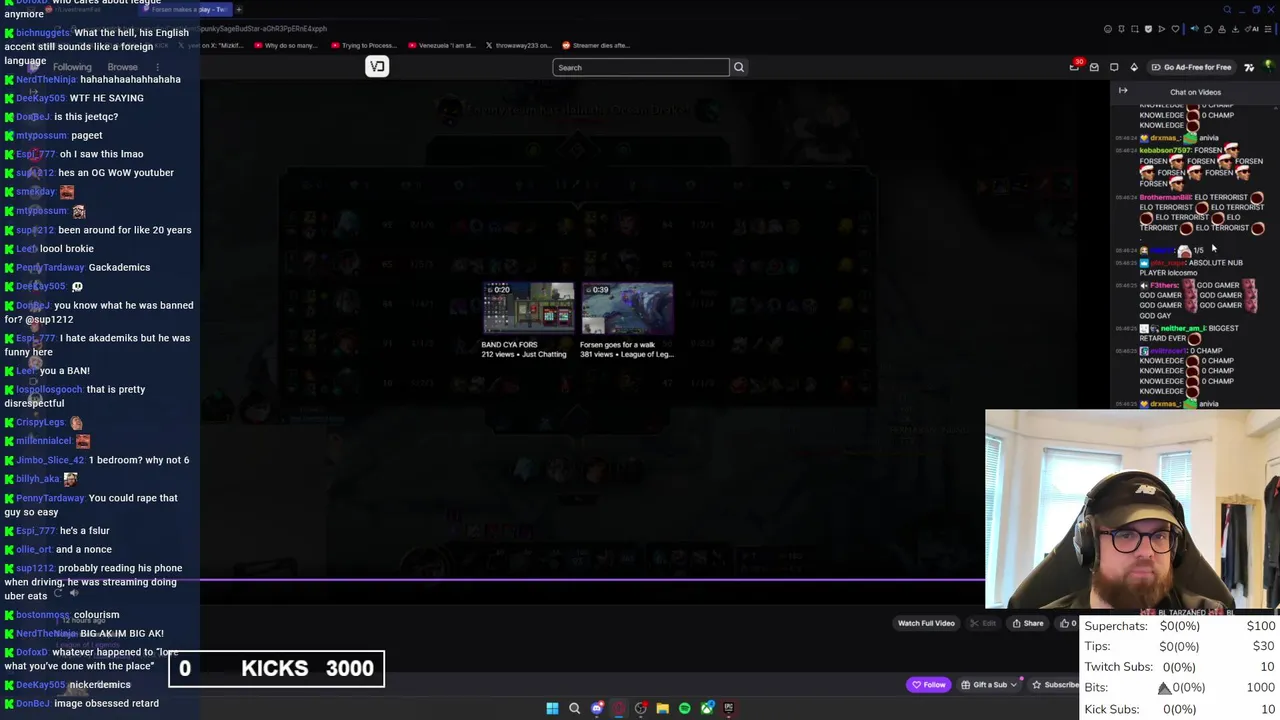The height and width of the screenshot is (720, 1280).
Task: Click the search magnifier button beside Search field
Action: coord(739,67)
